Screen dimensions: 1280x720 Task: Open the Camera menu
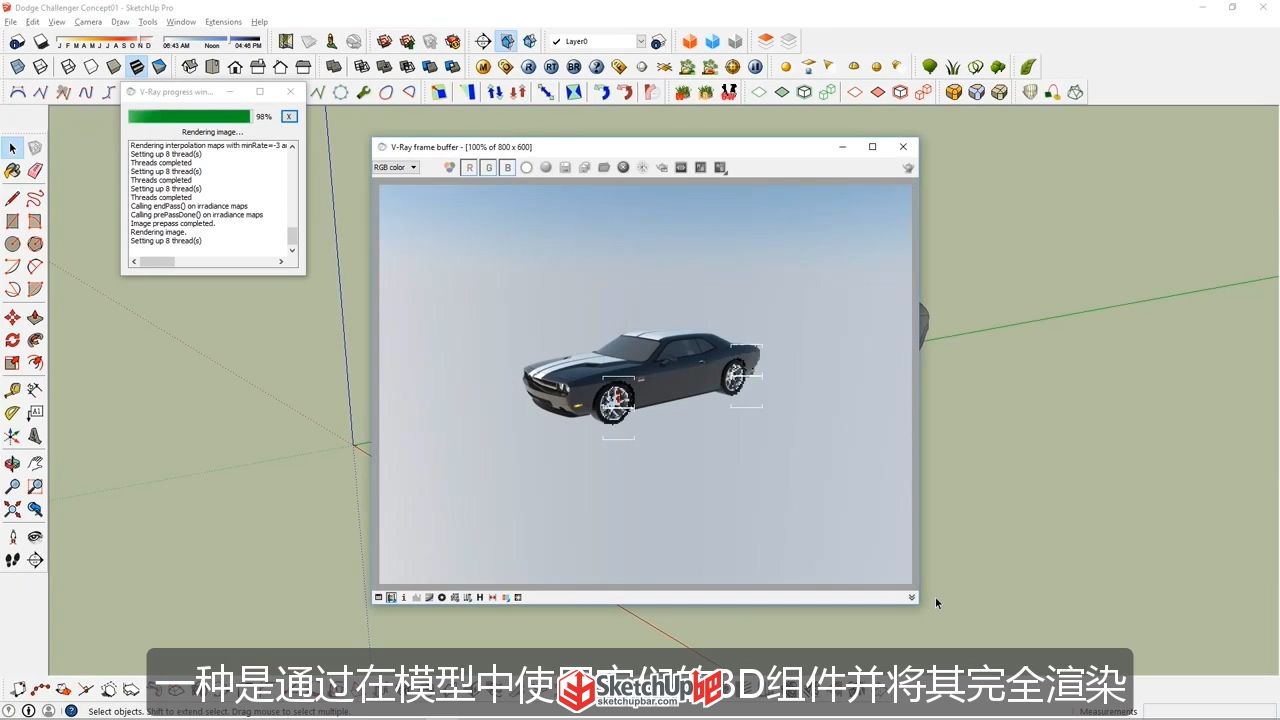(x=88, y=22)
